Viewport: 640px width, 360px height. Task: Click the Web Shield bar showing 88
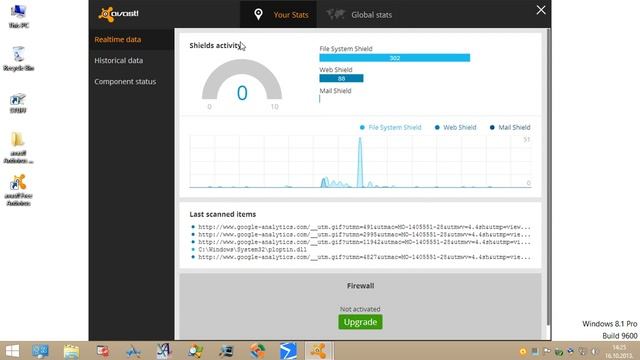click(341, 78)
